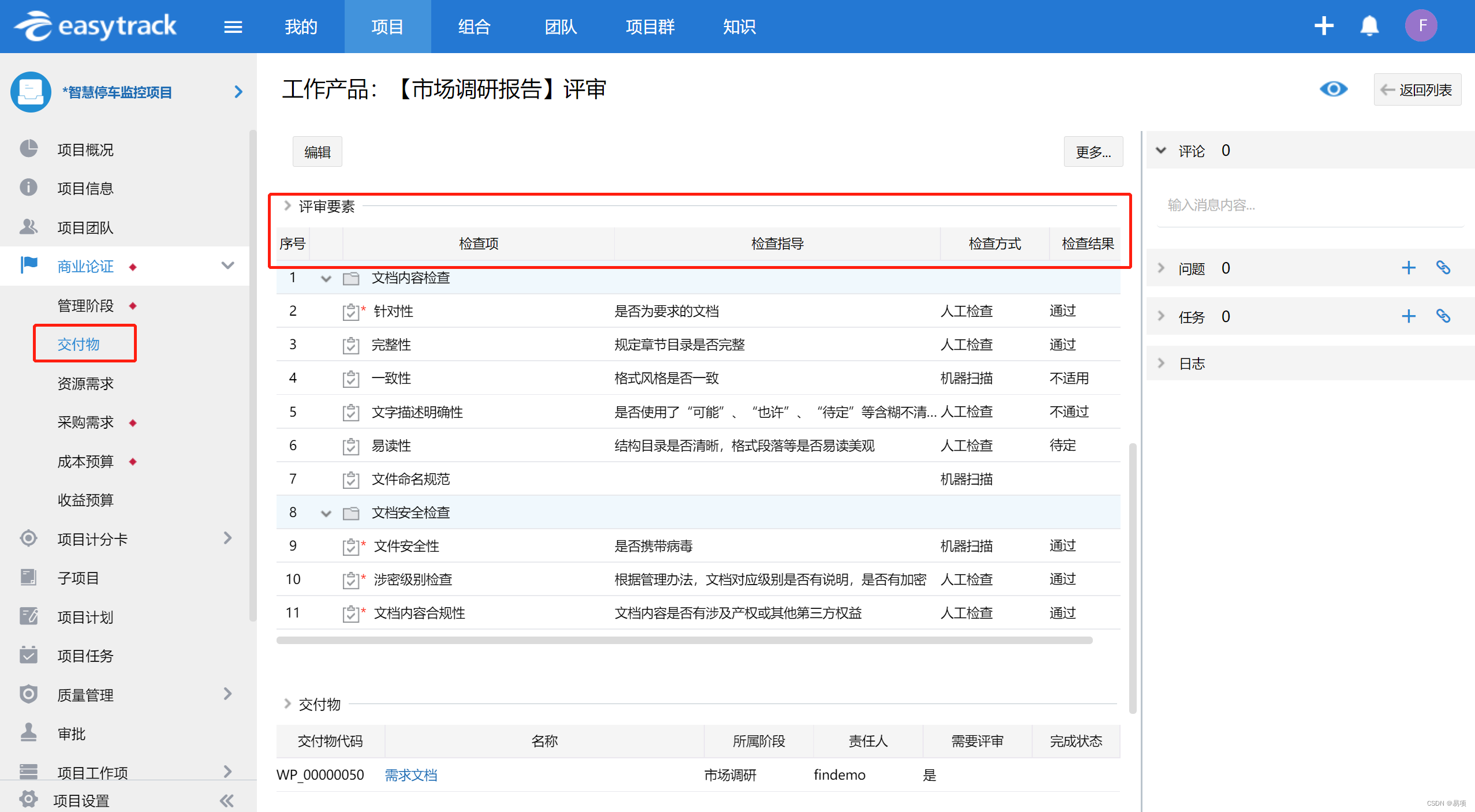Open 质量管理 in the sidebar
This screenshot has width=1475, height=812.
[85, 695]
